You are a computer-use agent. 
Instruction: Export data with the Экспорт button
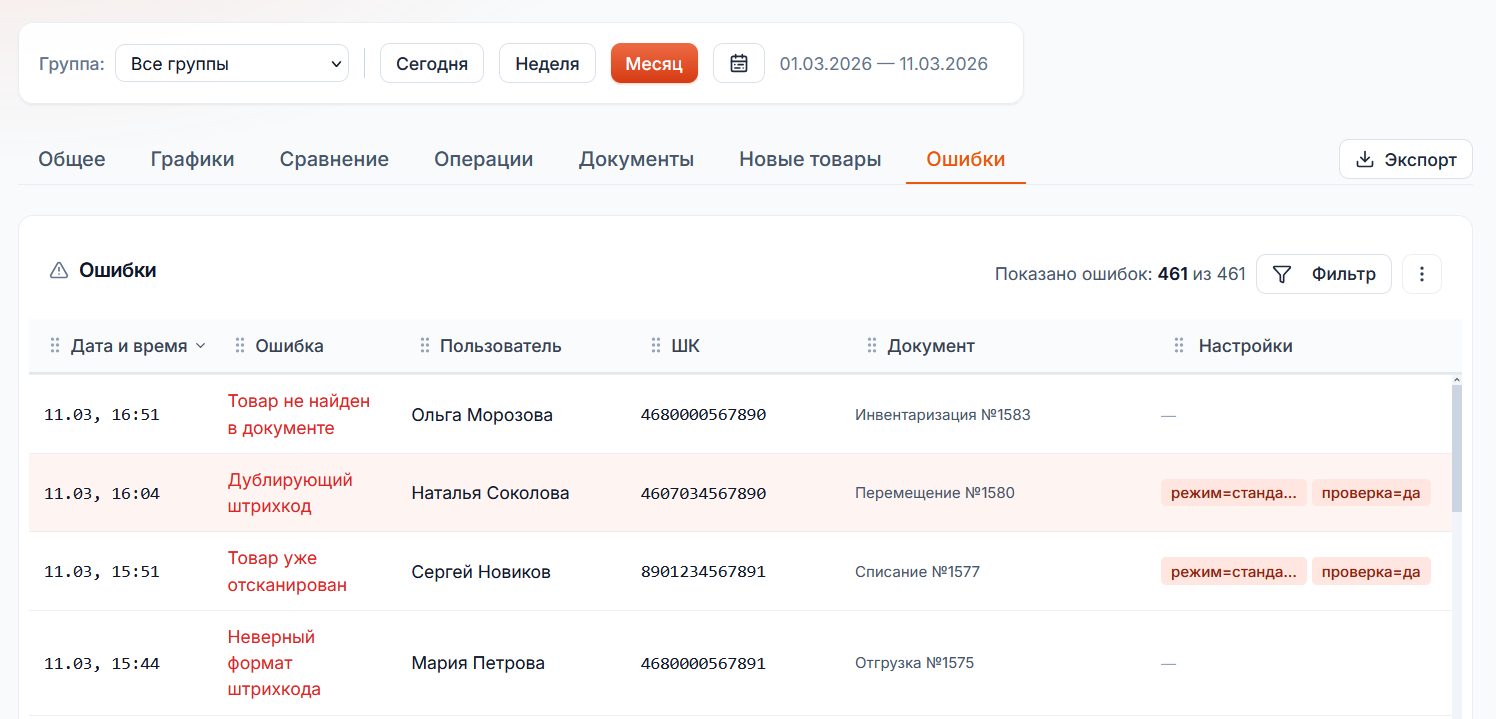pyautogui.click(x=1406, y=159)
